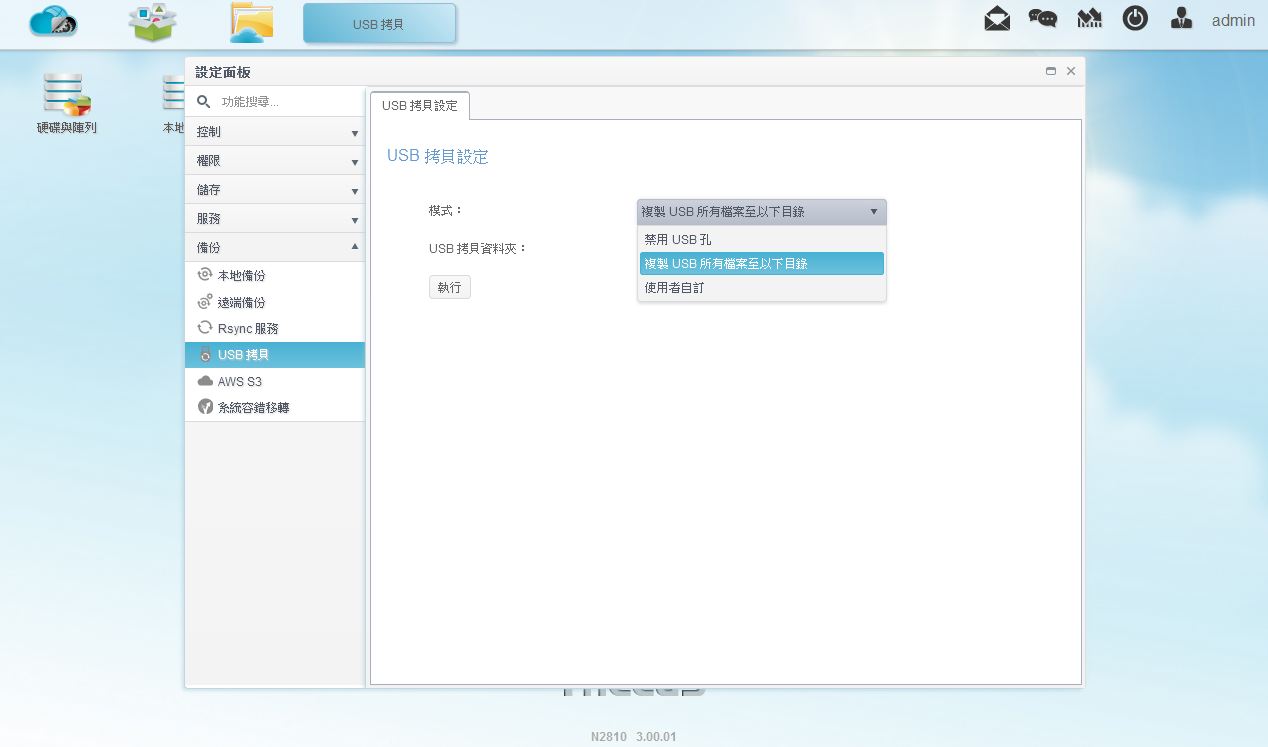Click the USB 拷貝資料夾 label

pyautogui.click(x=478, y=248)
